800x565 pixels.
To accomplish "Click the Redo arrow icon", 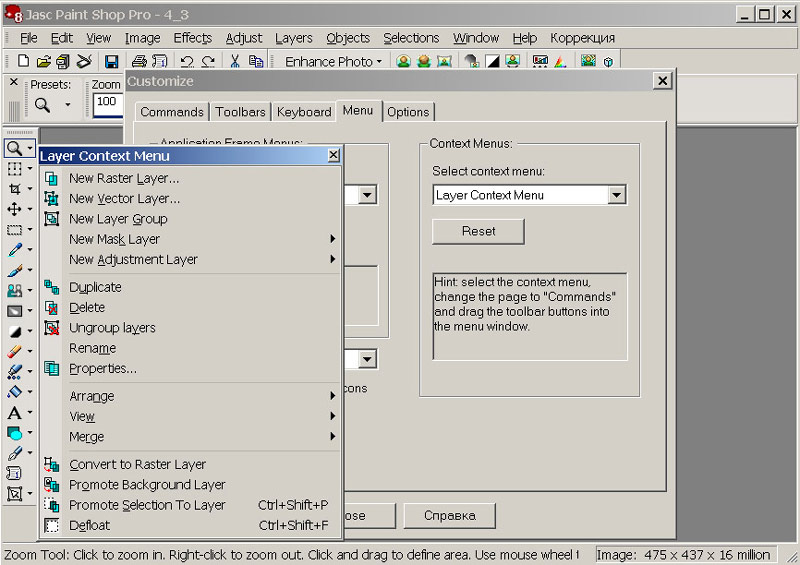I will (208, 62).
